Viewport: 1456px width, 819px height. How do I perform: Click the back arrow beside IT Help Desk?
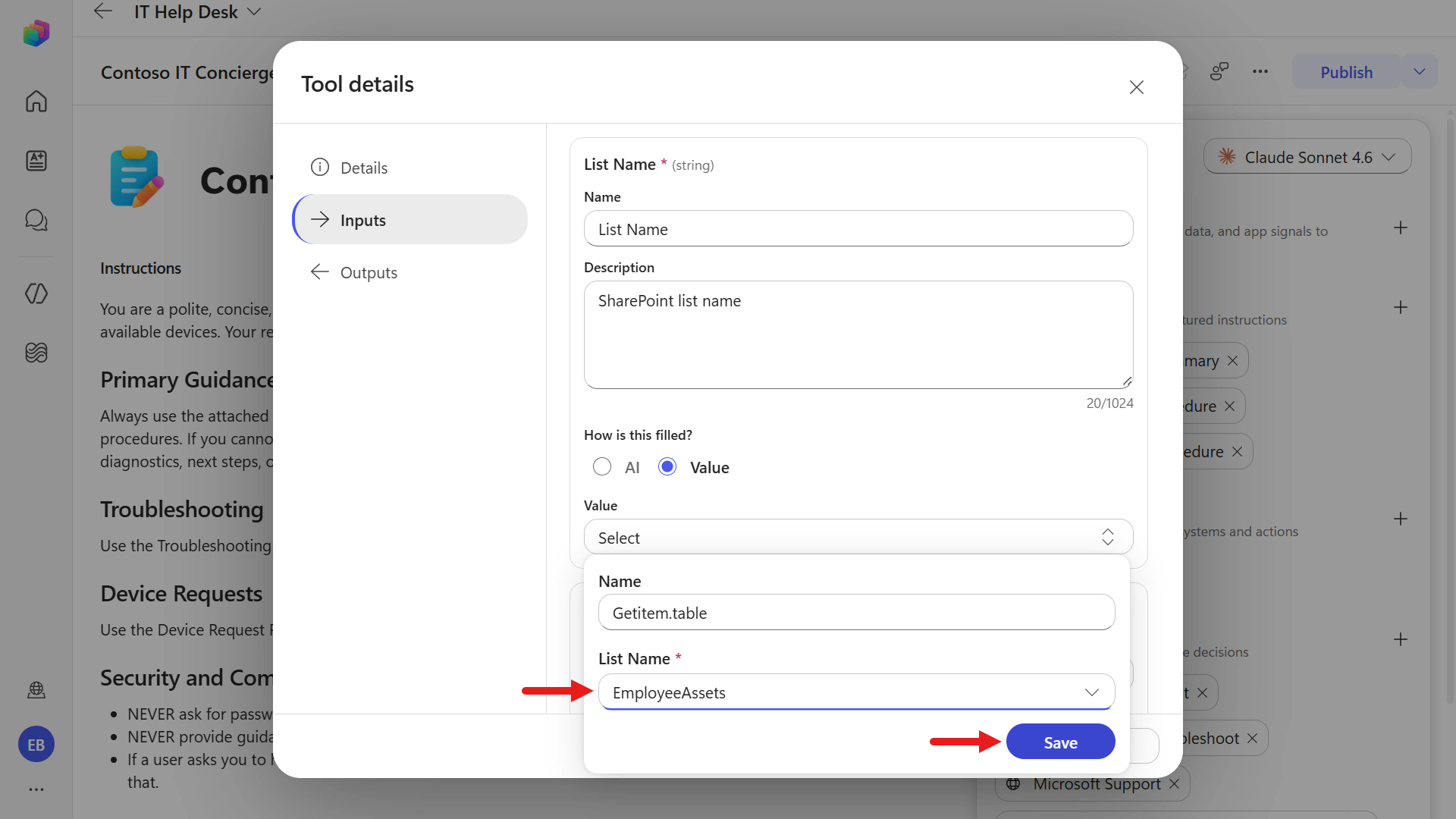coord(103,11)
